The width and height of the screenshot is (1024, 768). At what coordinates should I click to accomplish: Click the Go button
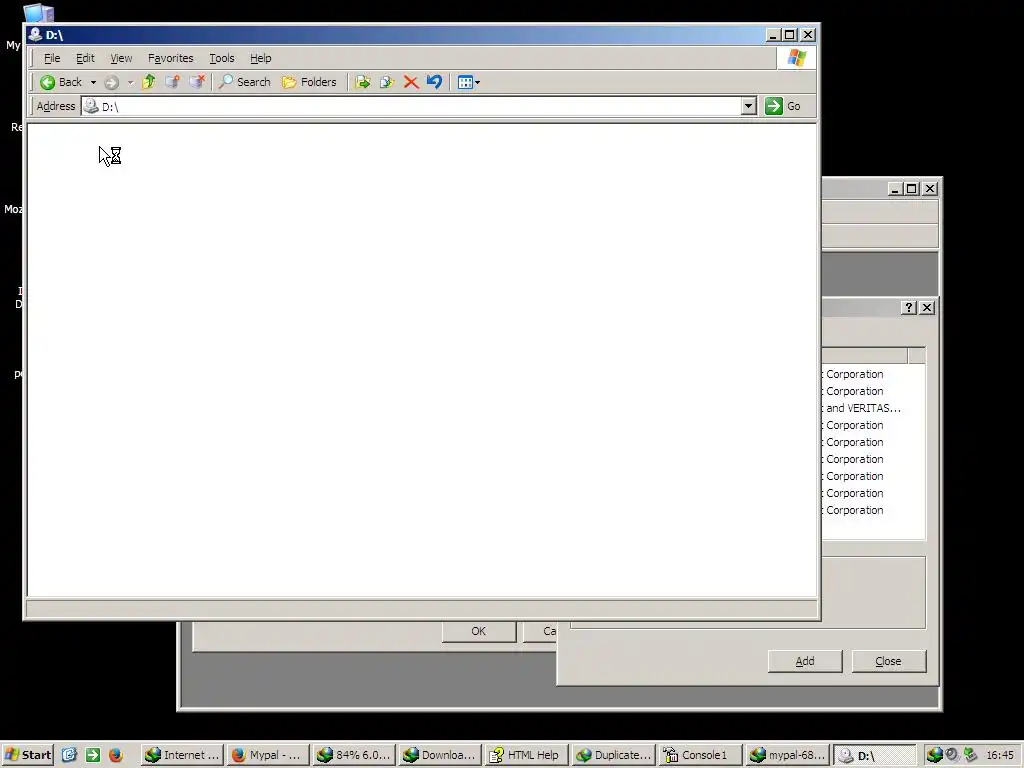(783, 106)
